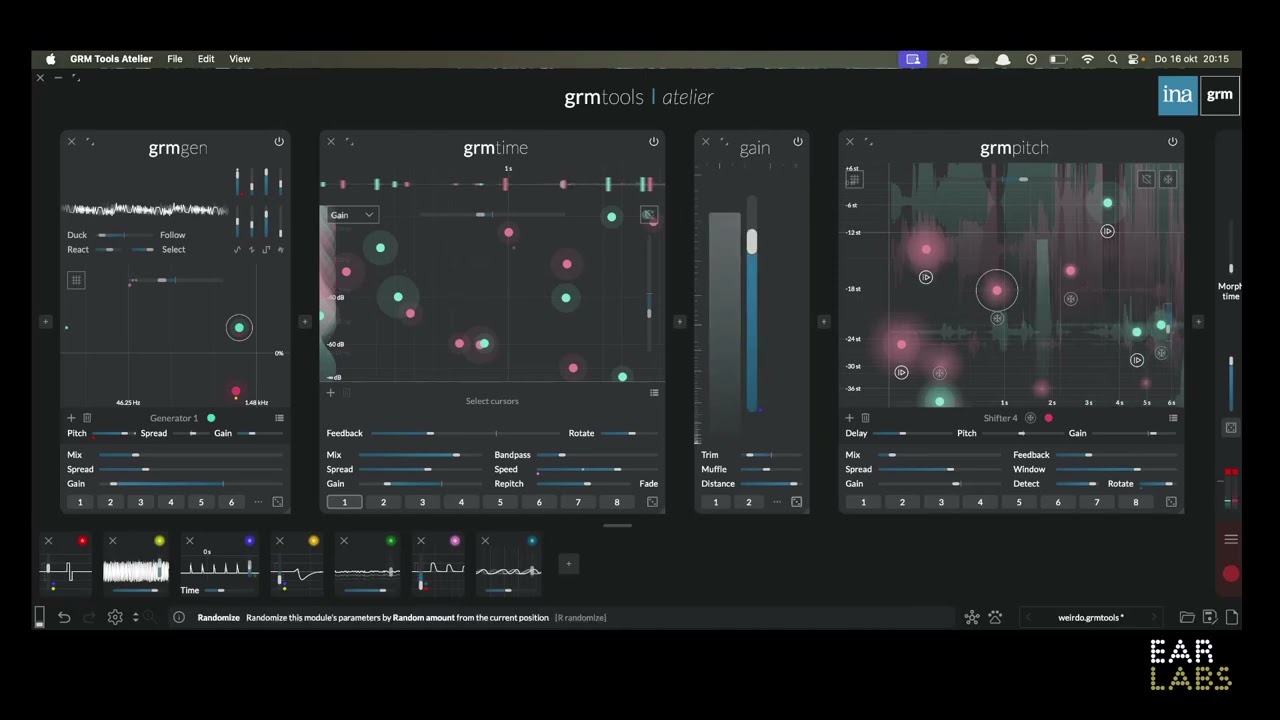Adjust the Window slider in grmpitch
The image size is (1280, 720).
click(1116, 469)
